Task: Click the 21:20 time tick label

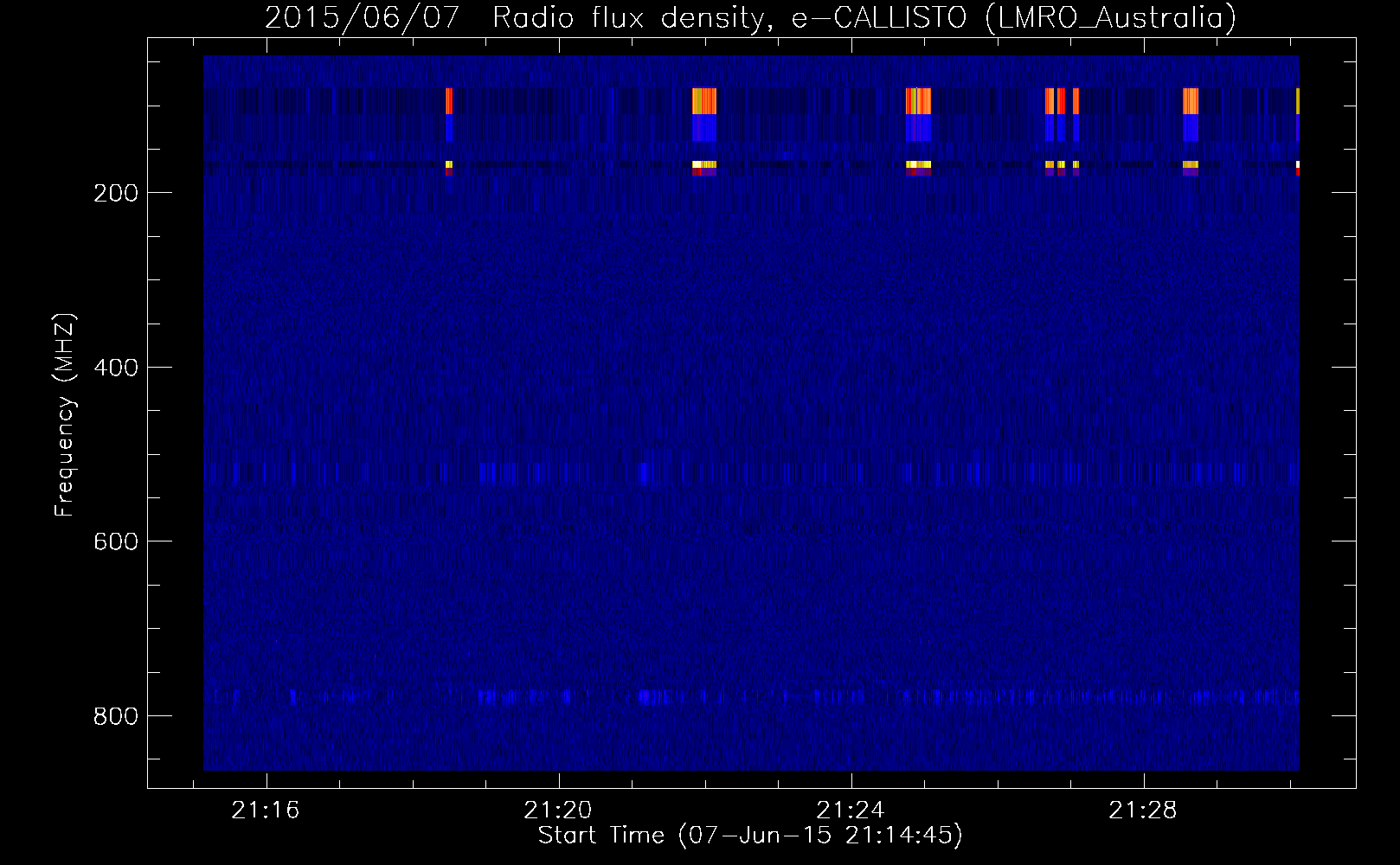Action: (558, 811)
